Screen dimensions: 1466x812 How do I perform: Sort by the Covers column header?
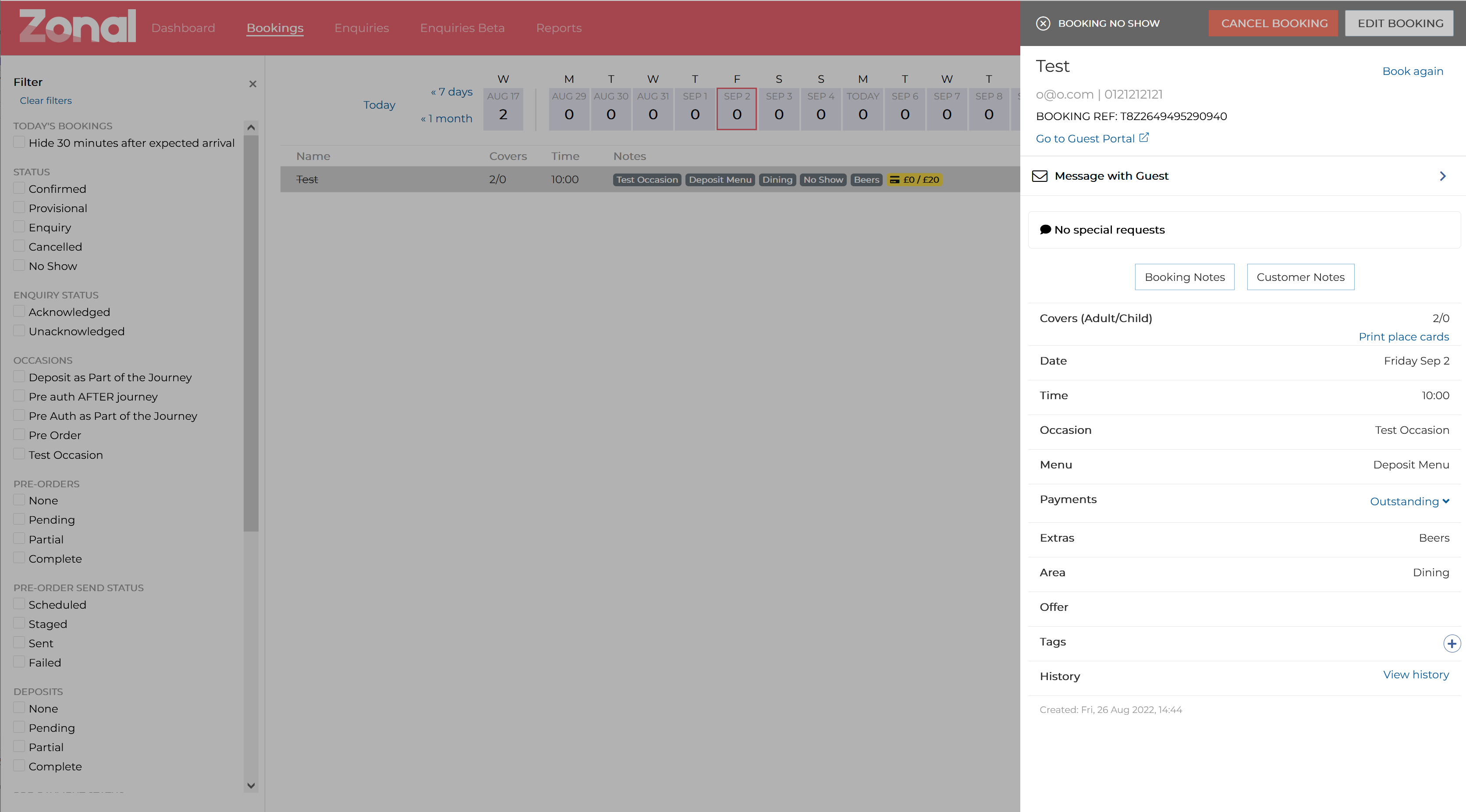click(x=508, y=156)
